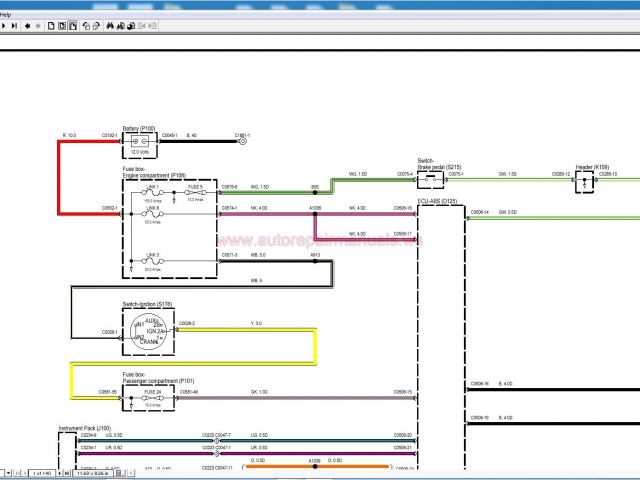
Task: Open the page layout icon in the status bar
Action: (x=119, y=472)
